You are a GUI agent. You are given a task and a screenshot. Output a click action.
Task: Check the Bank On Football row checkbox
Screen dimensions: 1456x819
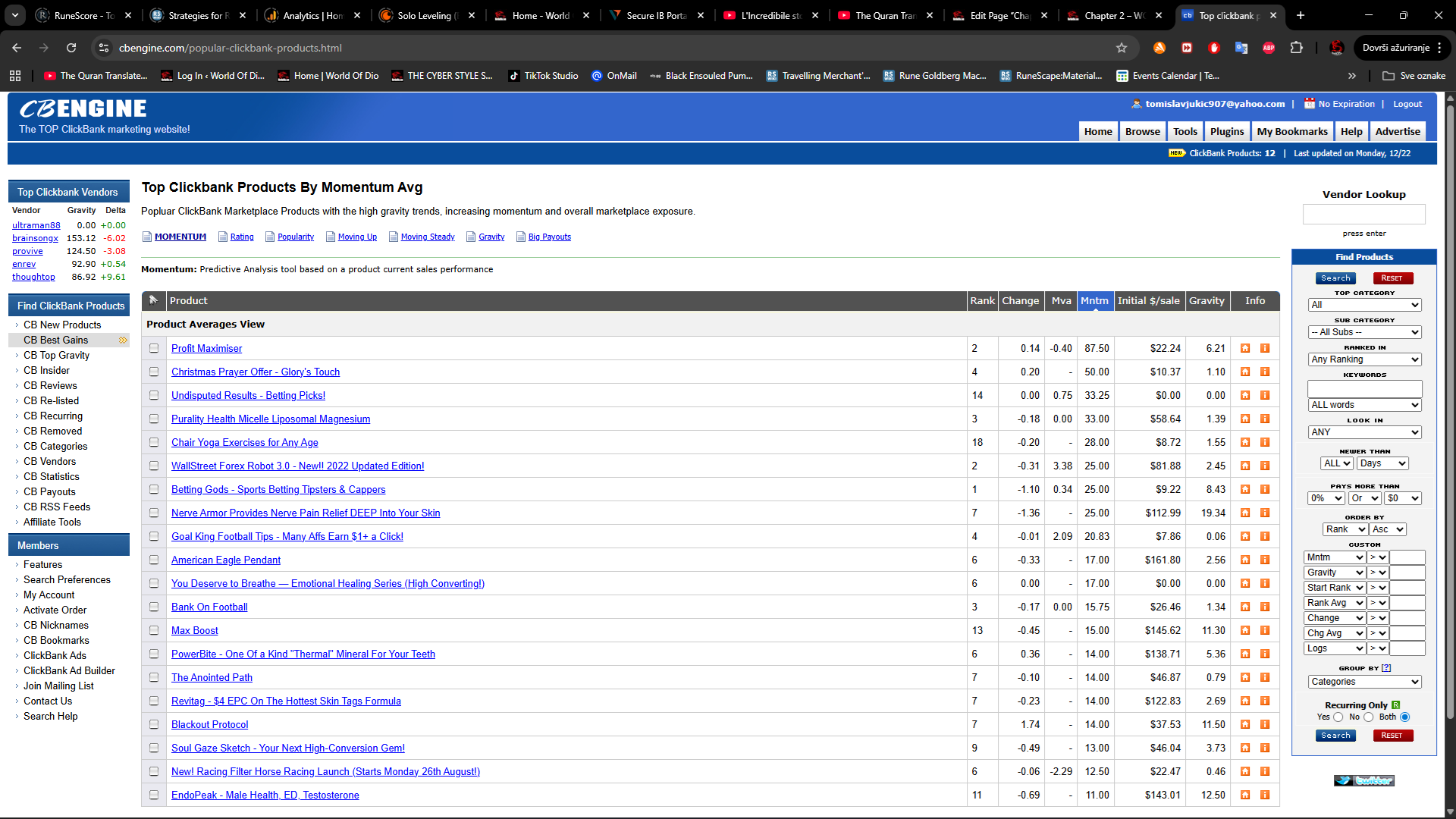[154, 607]
